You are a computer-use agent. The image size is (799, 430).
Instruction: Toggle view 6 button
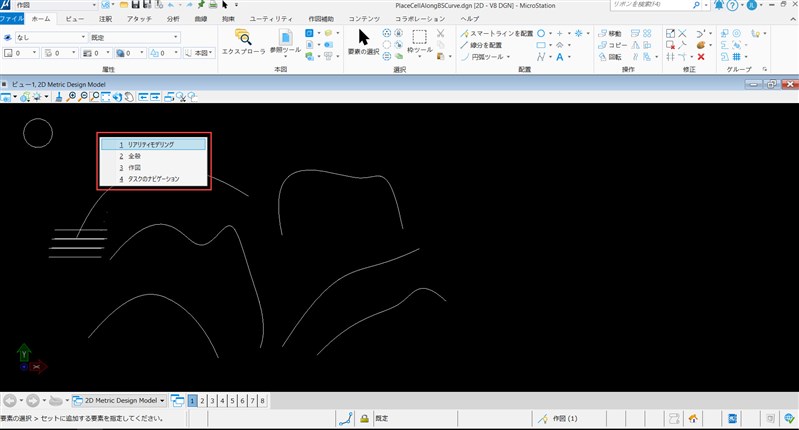click(243, 400)
